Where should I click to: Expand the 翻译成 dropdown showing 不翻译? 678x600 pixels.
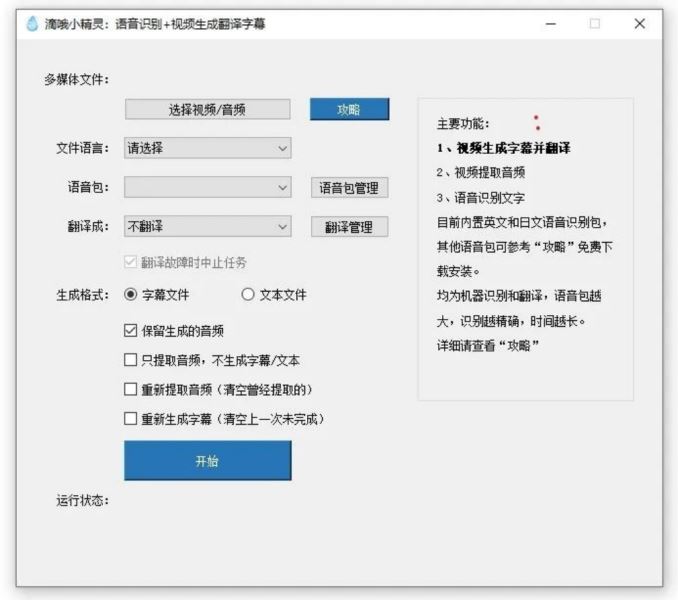208,226
